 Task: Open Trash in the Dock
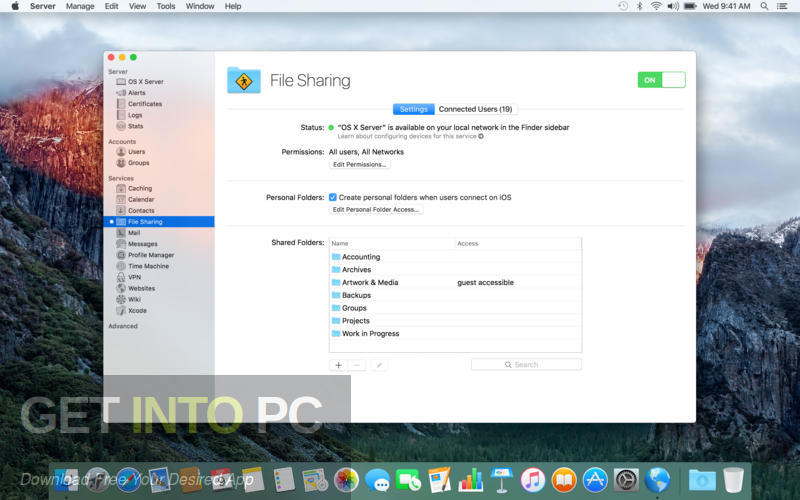tap(733, 480)
